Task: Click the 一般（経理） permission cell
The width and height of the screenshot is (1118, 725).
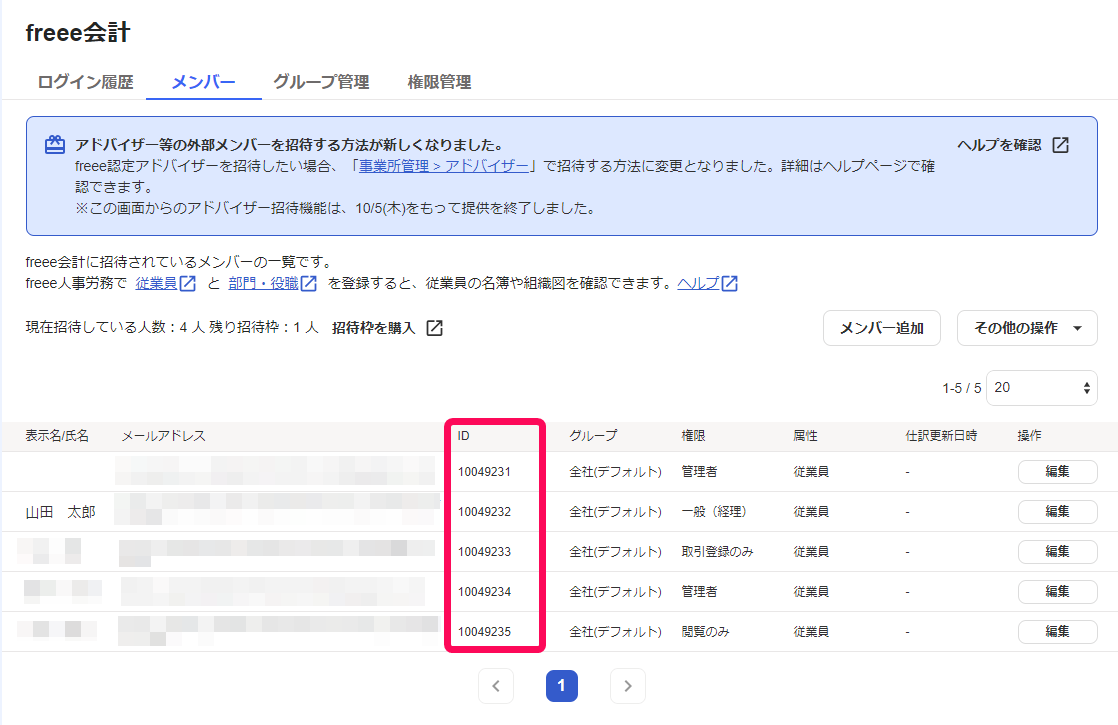Action: click(x=714, y=512)
